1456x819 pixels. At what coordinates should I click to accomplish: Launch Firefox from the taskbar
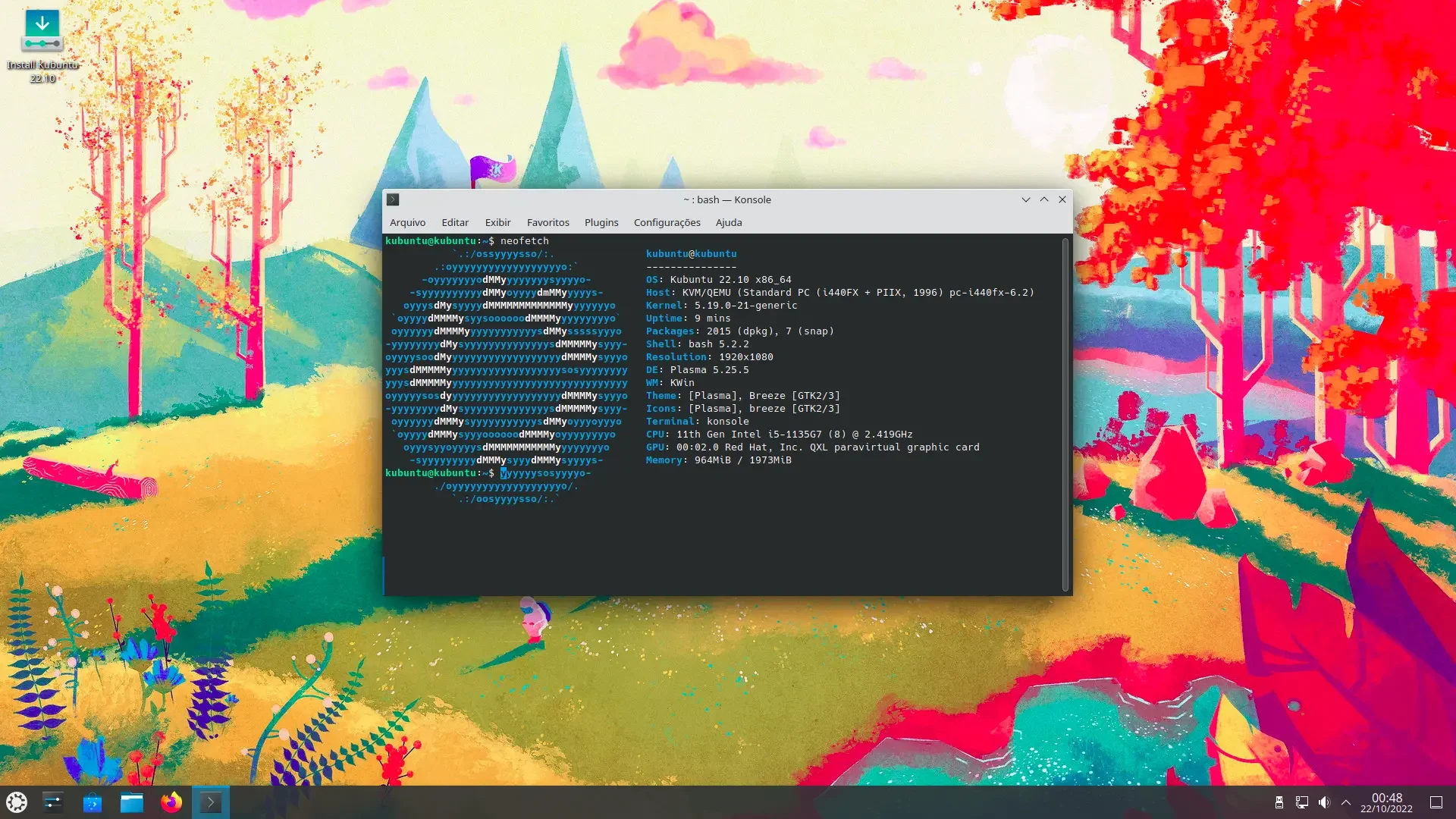click(171, 802)
